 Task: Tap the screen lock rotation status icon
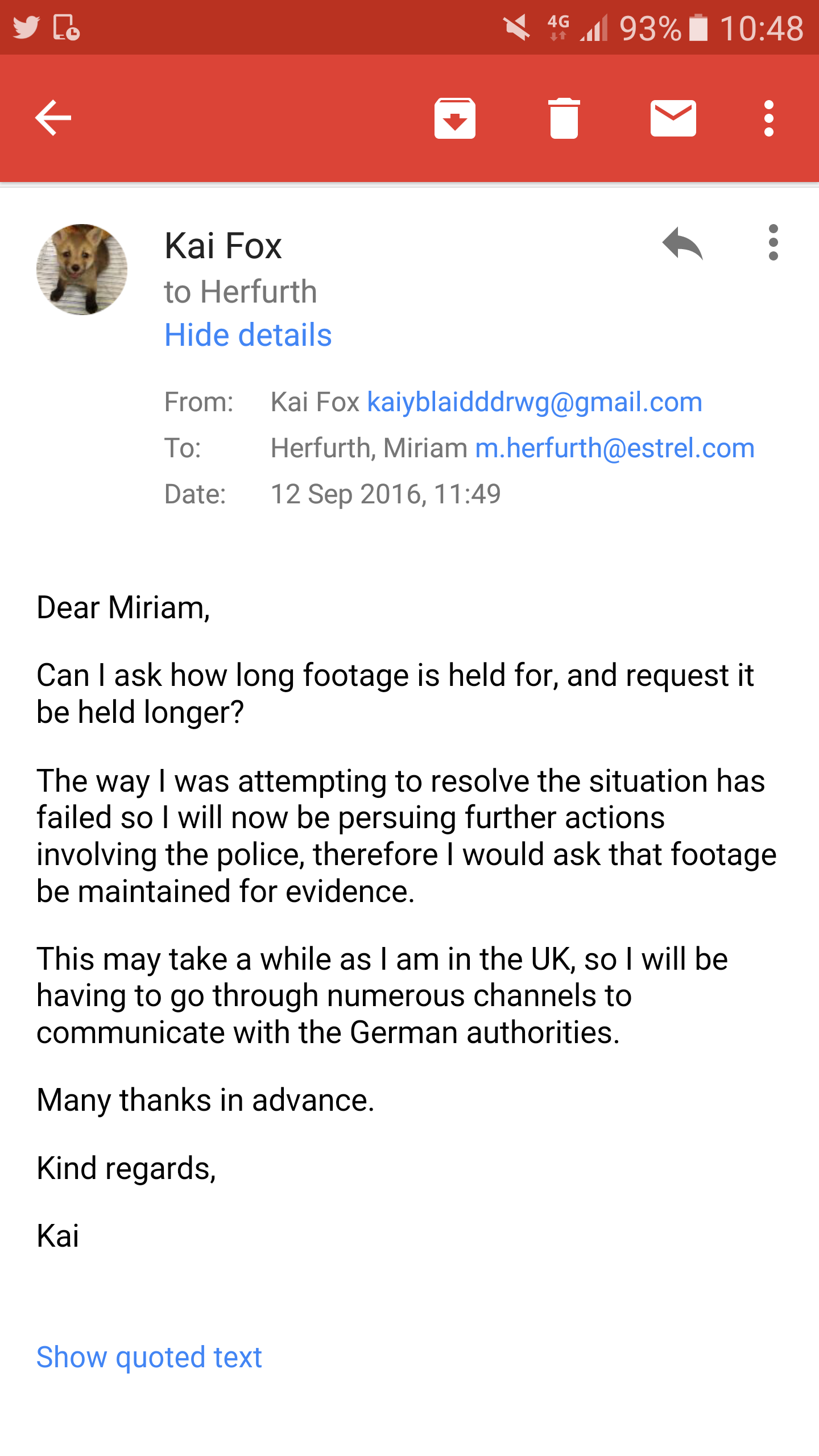point(66,27)
